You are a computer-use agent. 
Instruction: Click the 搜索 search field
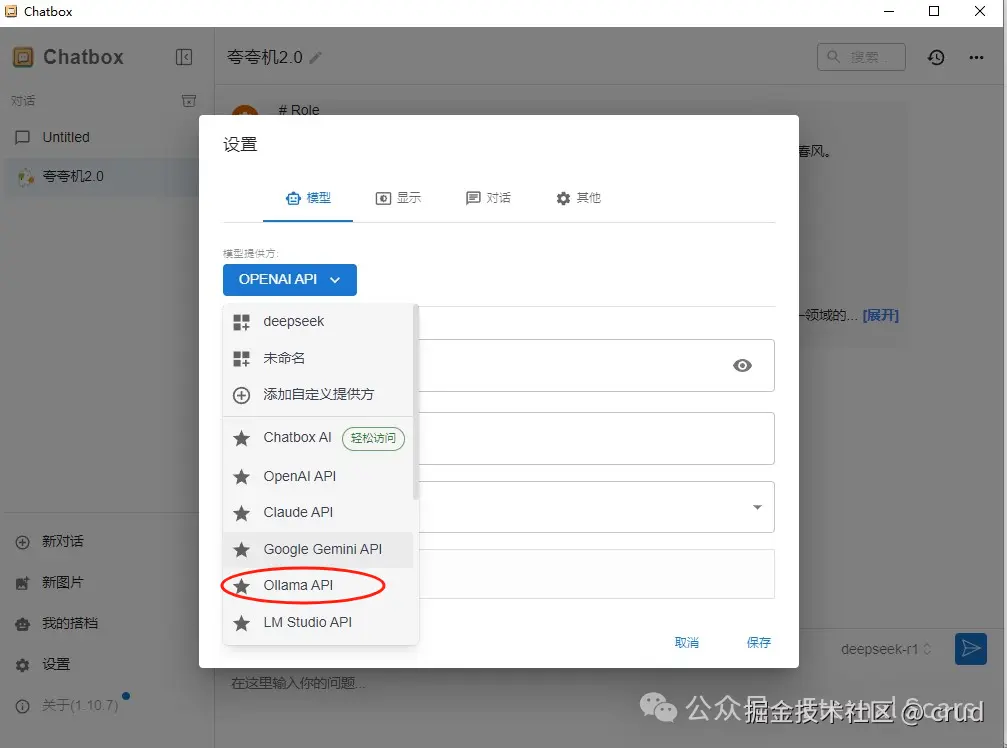(x=861, y=57)
